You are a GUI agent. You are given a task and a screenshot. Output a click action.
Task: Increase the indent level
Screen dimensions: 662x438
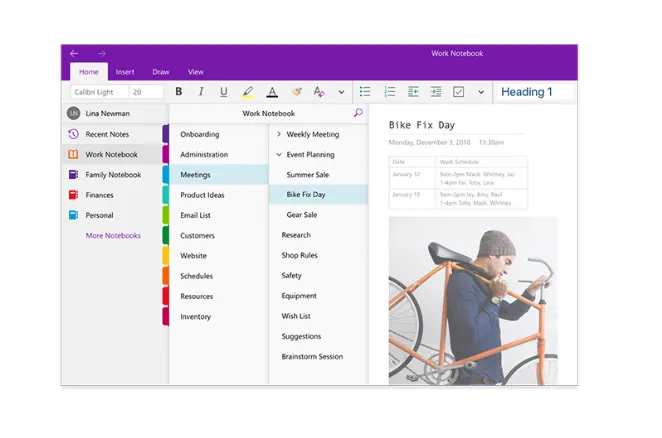tap(436, 92)
